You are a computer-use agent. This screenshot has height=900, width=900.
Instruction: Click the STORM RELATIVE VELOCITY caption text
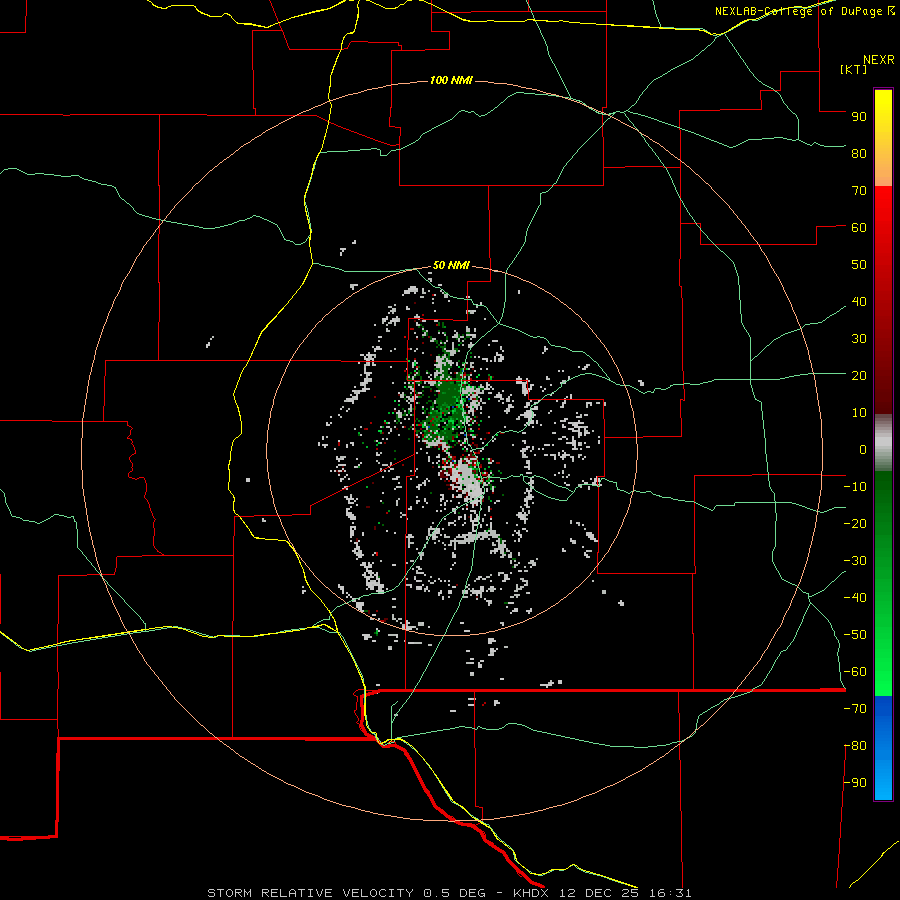pyautogui.click(x=310, y=893)
